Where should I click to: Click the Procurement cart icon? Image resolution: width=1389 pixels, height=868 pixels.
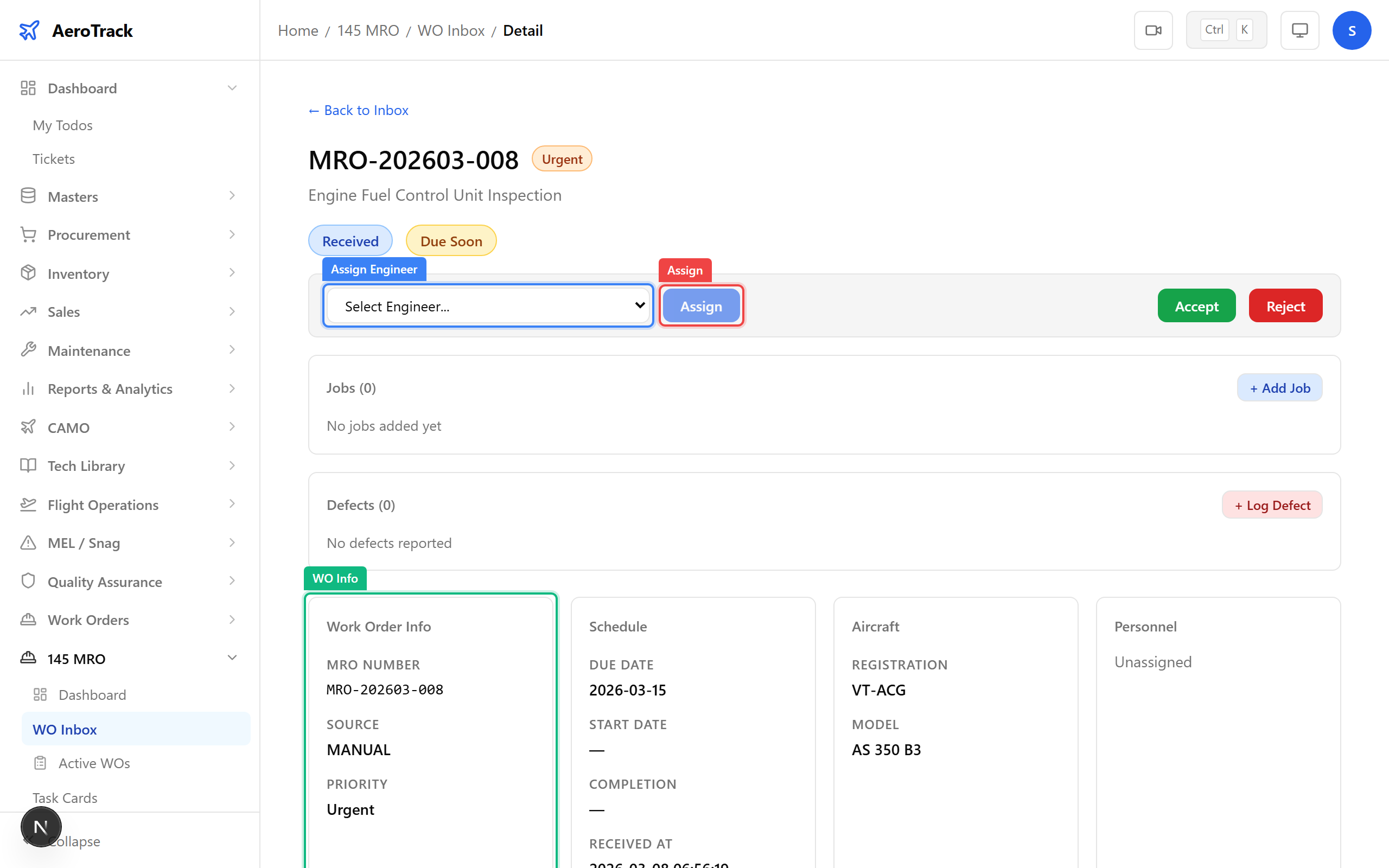(x=28, y=234)
